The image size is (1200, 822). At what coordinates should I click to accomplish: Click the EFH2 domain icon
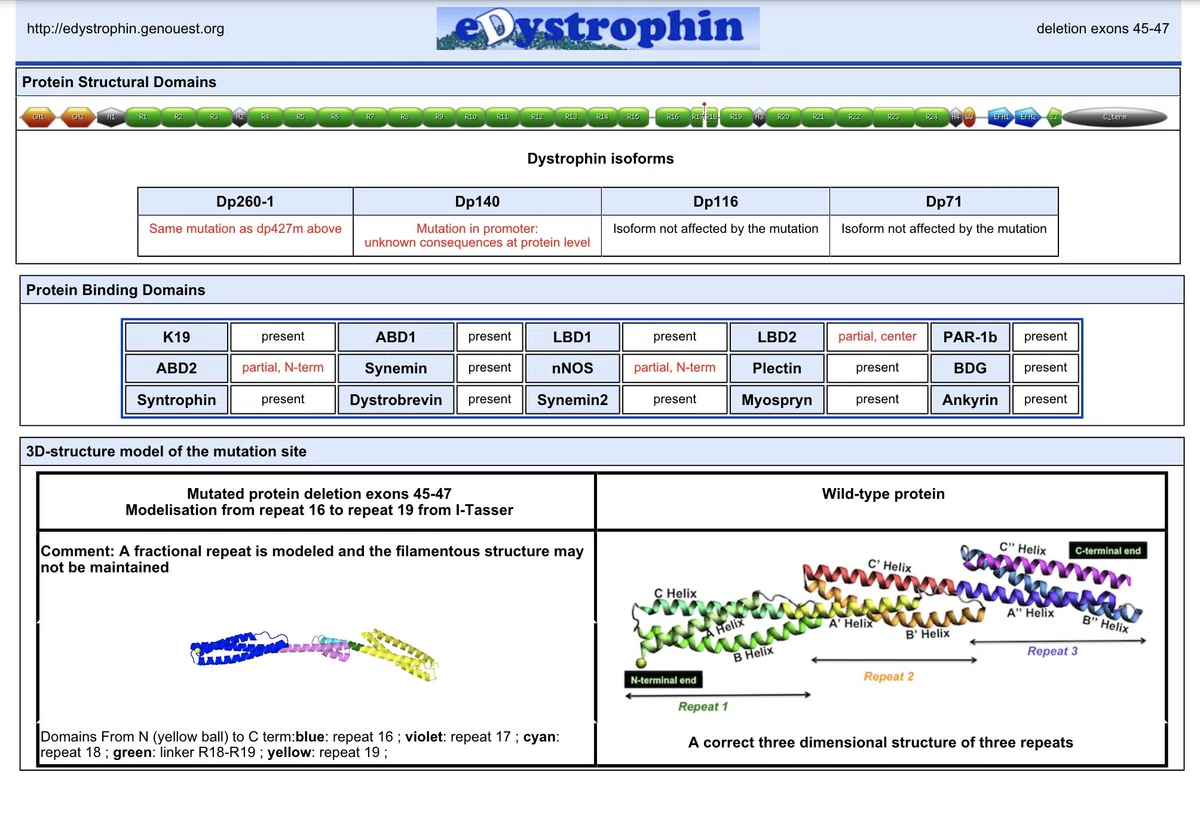tap(1028, 117)
